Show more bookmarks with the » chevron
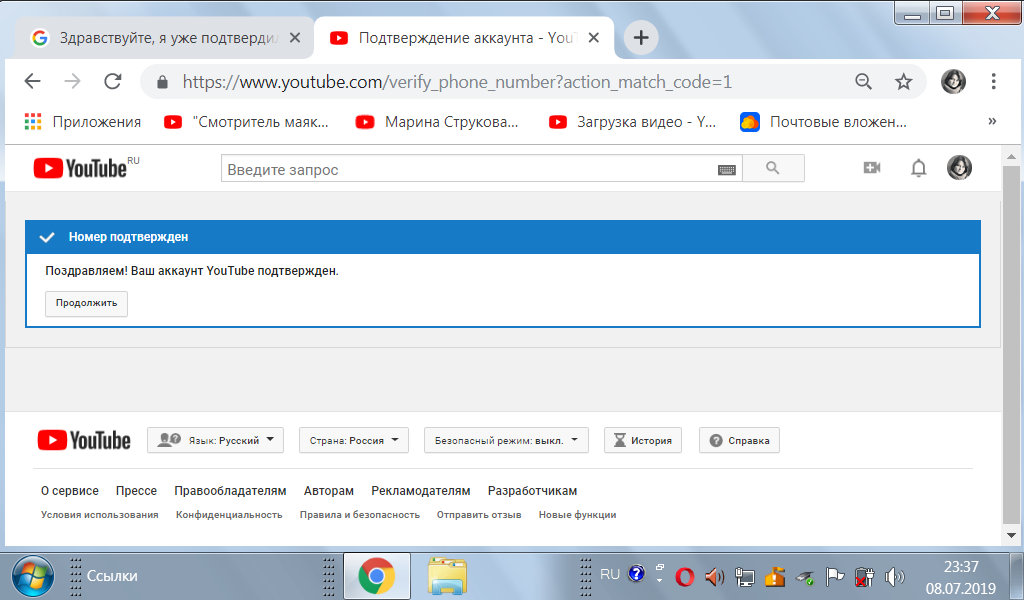The height and width of the screenshot is (600, 1024). (992, 121)
